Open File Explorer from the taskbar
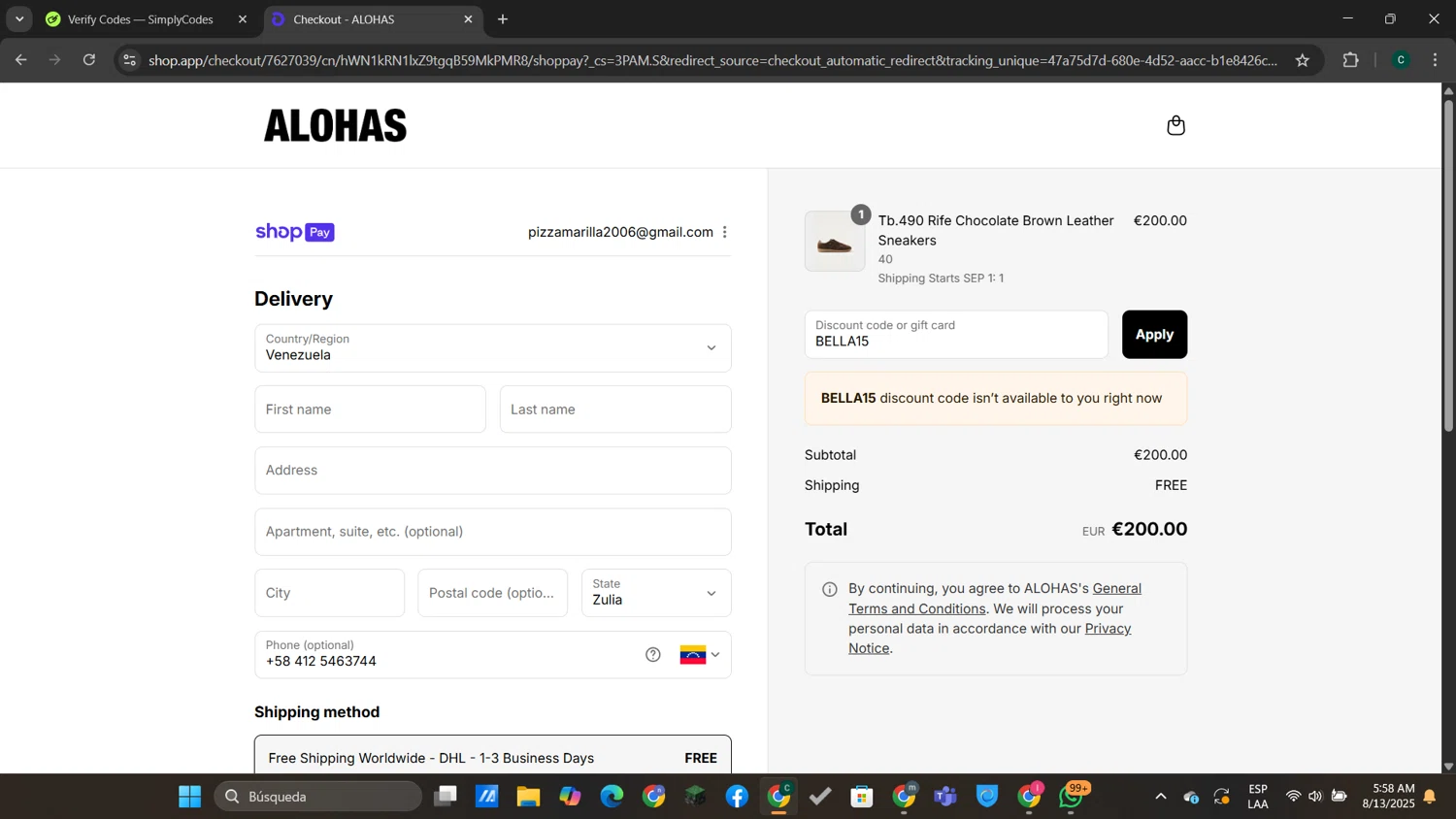This screenshot has width=1456, height=819. 528,797
